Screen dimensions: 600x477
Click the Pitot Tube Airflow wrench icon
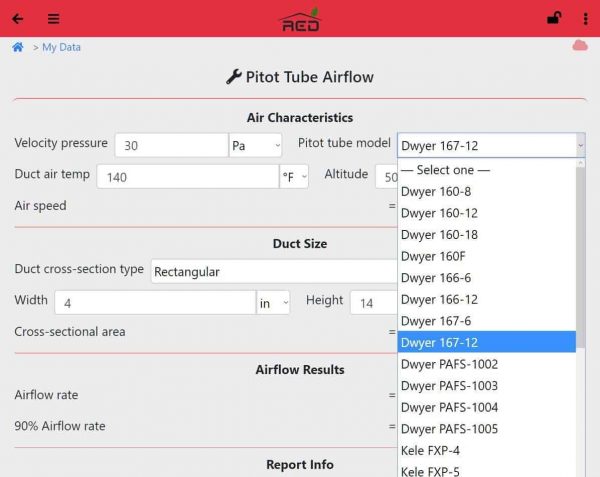233,77
